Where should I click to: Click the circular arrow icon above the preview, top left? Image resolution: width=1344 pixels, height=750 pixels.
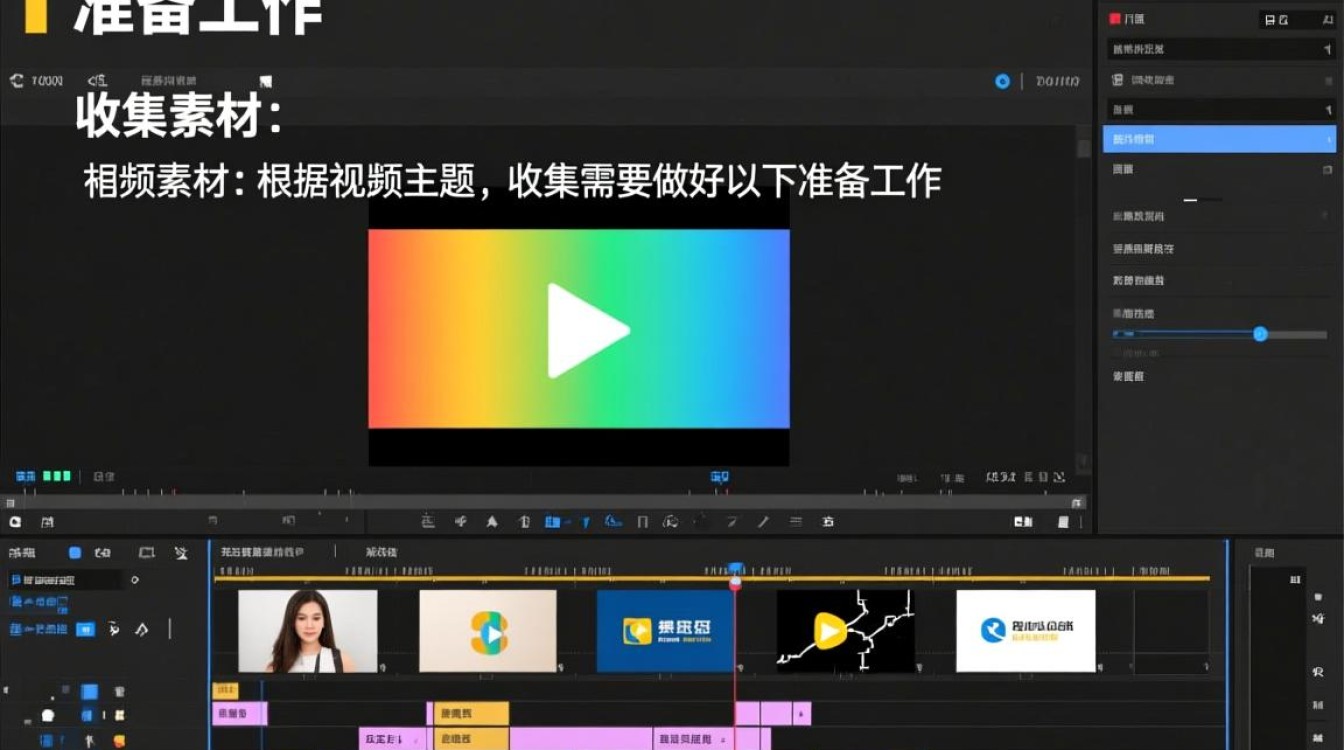[x=16, y=81]
